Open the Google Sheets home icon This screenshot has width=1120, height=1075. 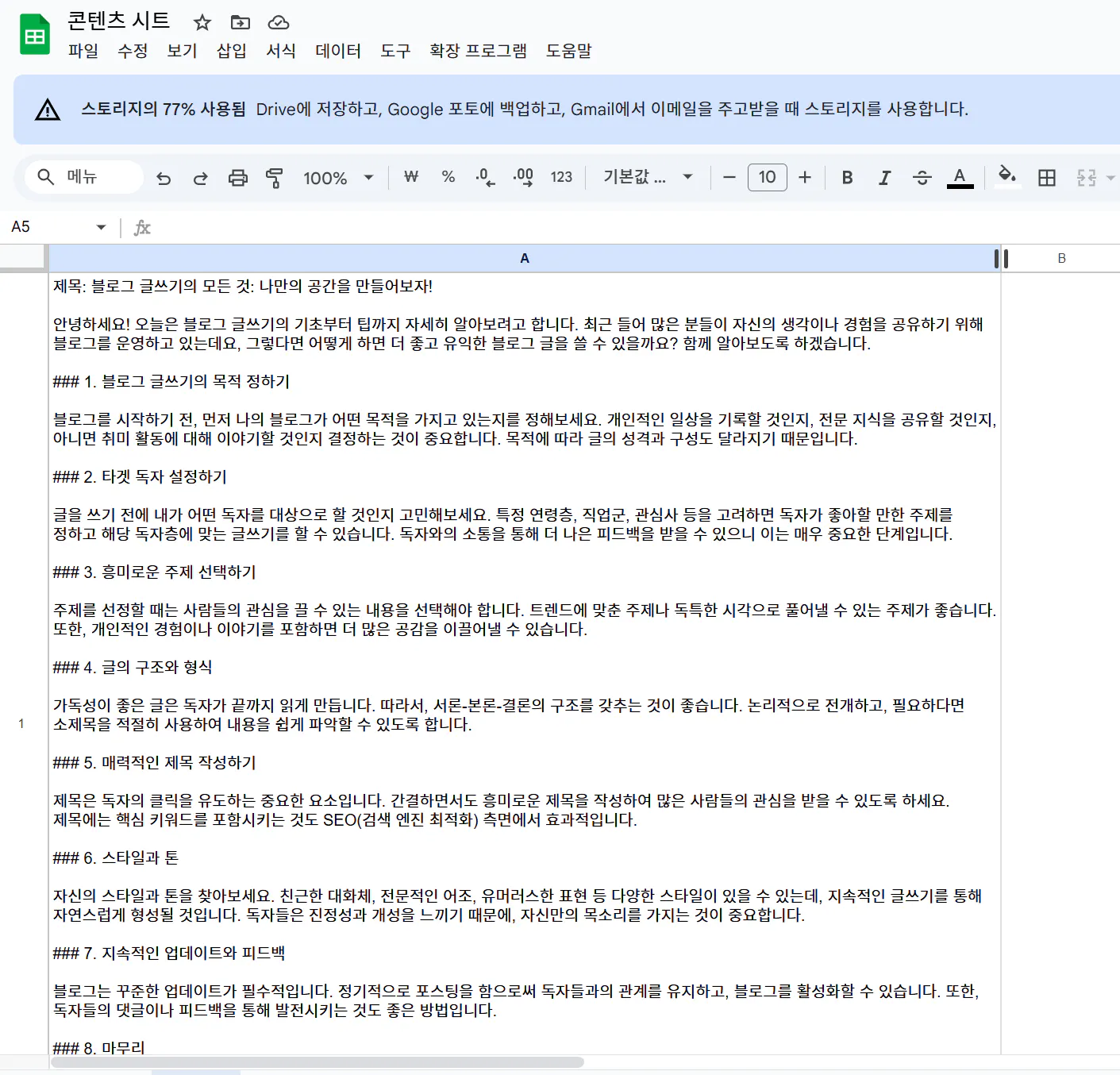34,35
